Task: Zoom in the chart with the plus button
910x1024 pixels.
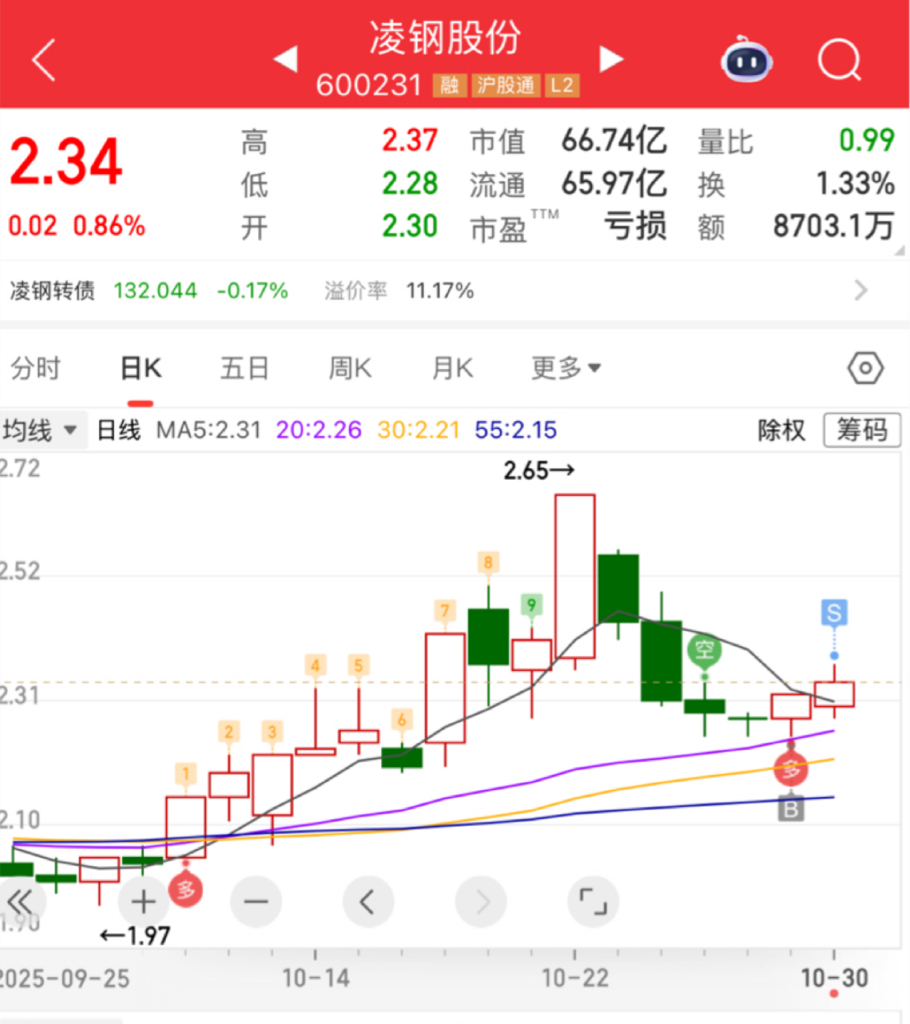Action: click(x=143, y=903)
